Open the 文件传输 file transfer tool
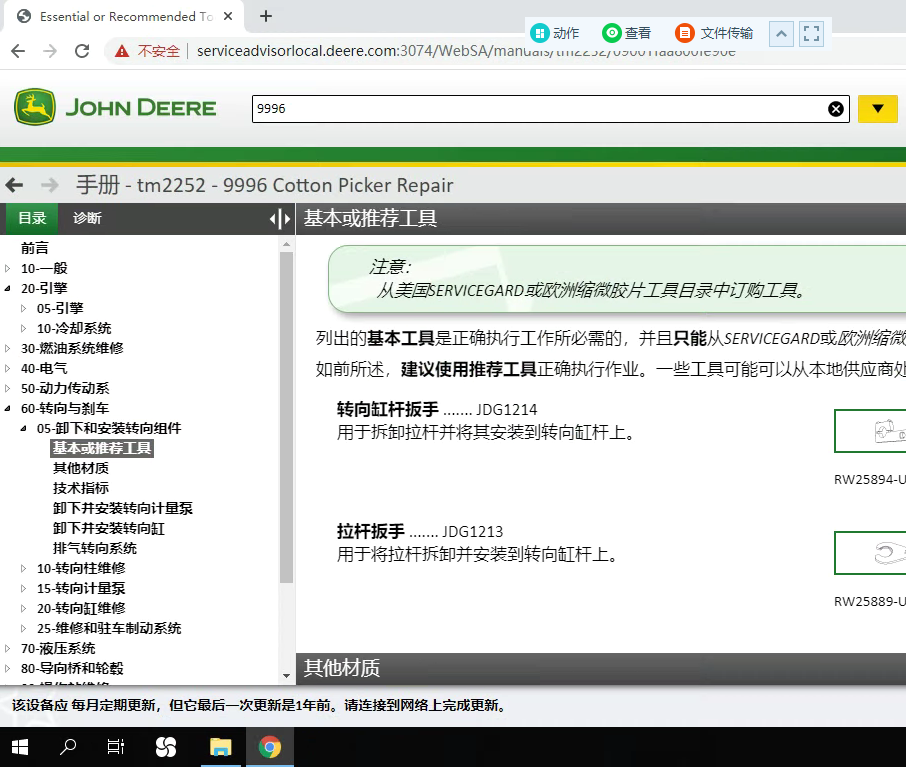This screenshot has height=767, width=906. click(714, 33)
